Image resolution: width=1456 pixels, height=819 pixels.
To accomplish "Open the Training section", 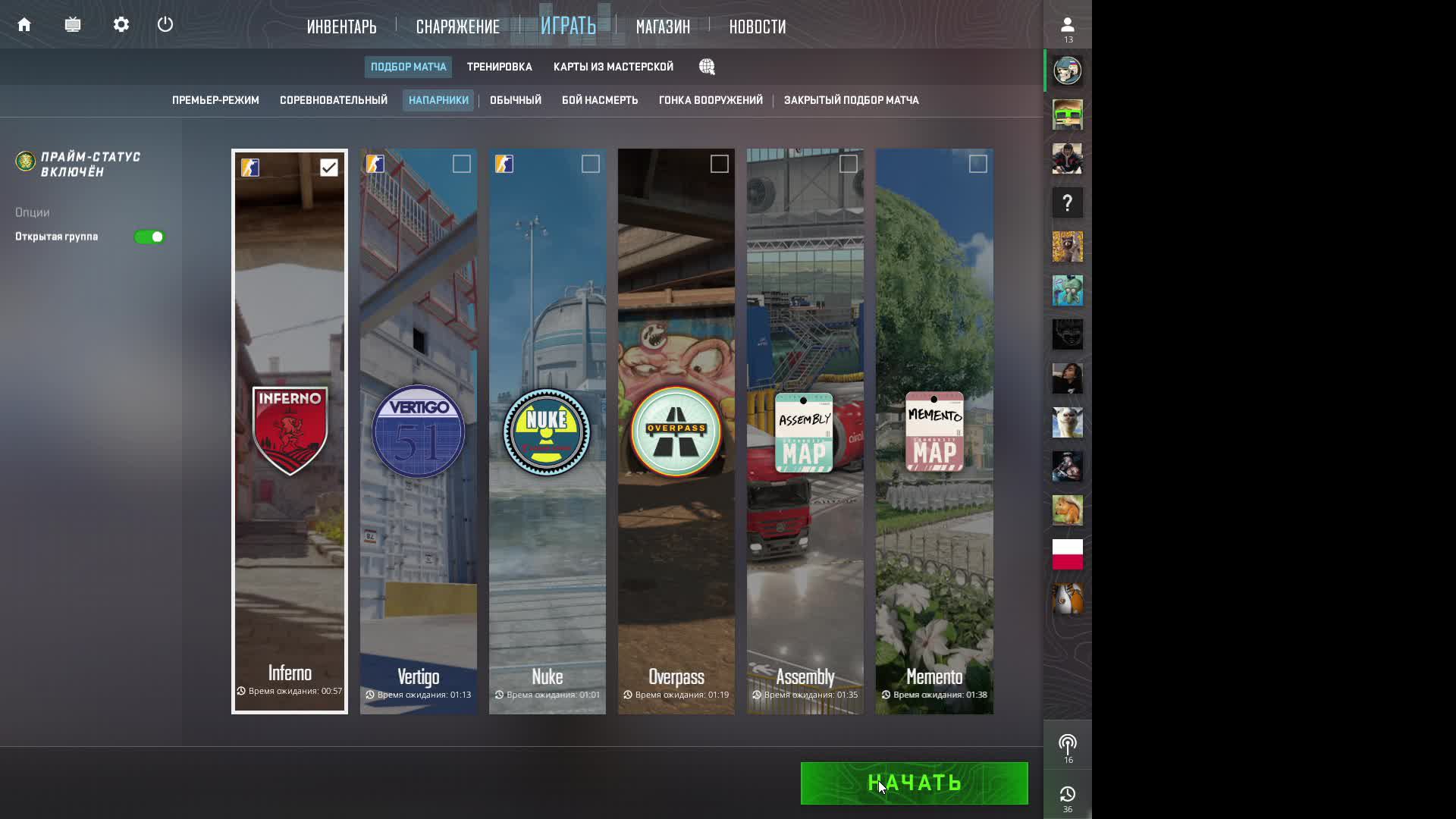I will click(499, 67).
